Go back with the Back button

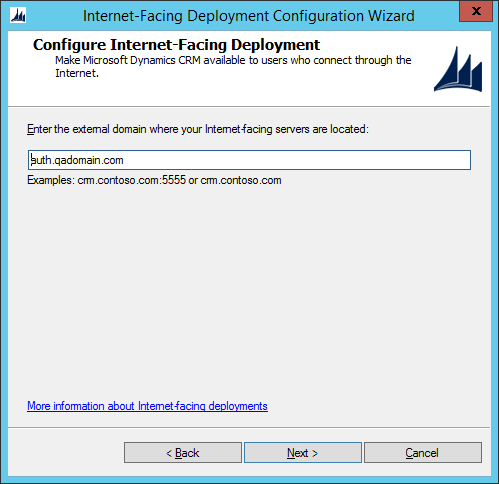pos(183,453)
